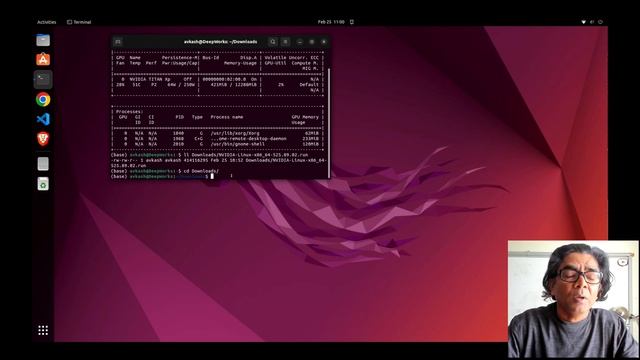
Task: Open the network indicator in the top bar
Action: 584,22
